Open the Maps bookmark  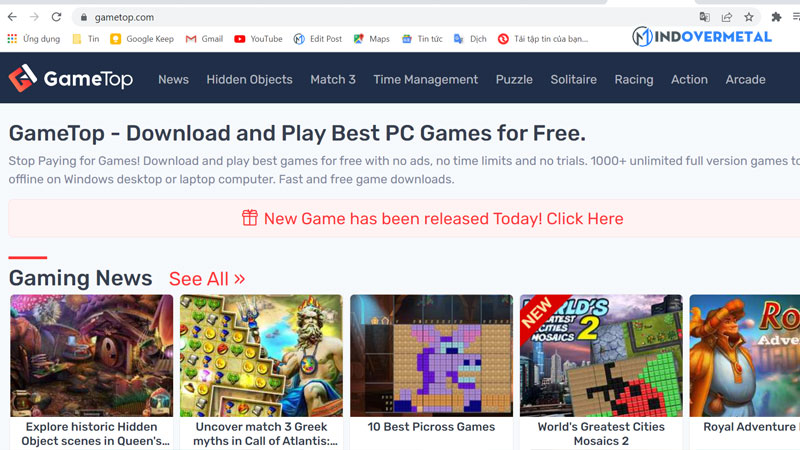[x=371, y=39]
